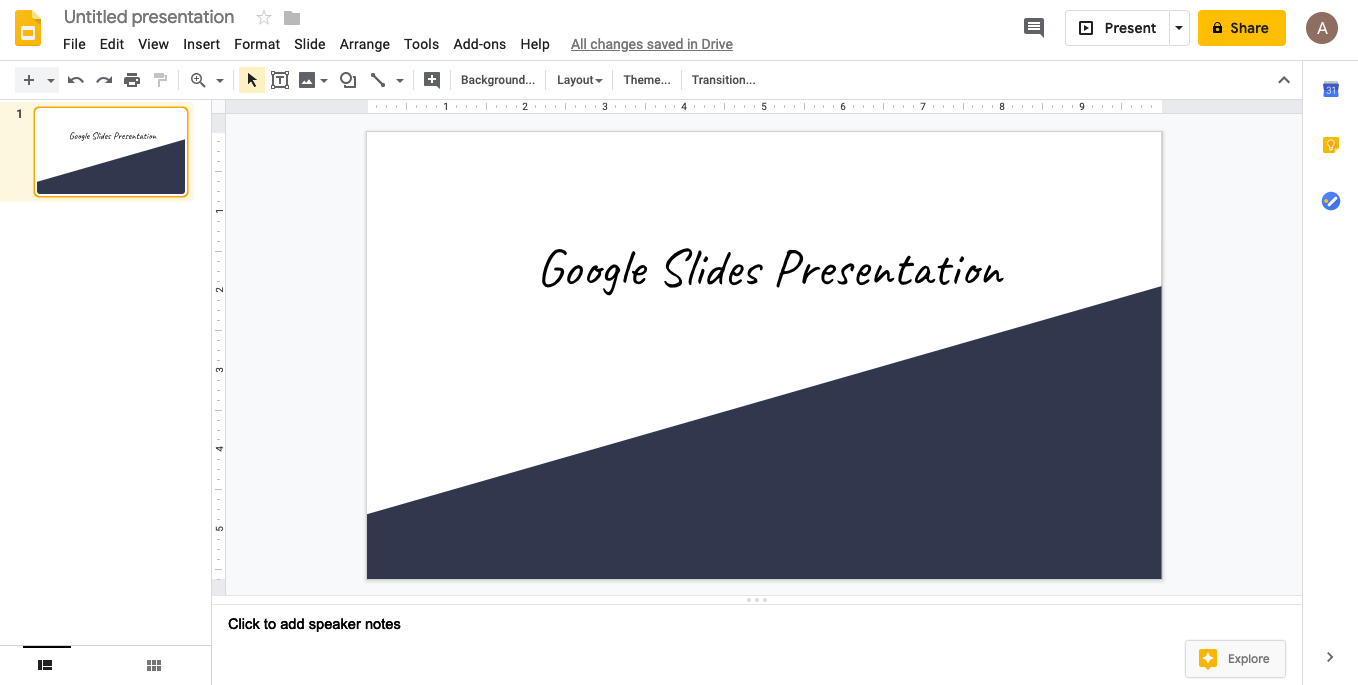
Task: Select the Text box tool
Action: coord(280,79)
